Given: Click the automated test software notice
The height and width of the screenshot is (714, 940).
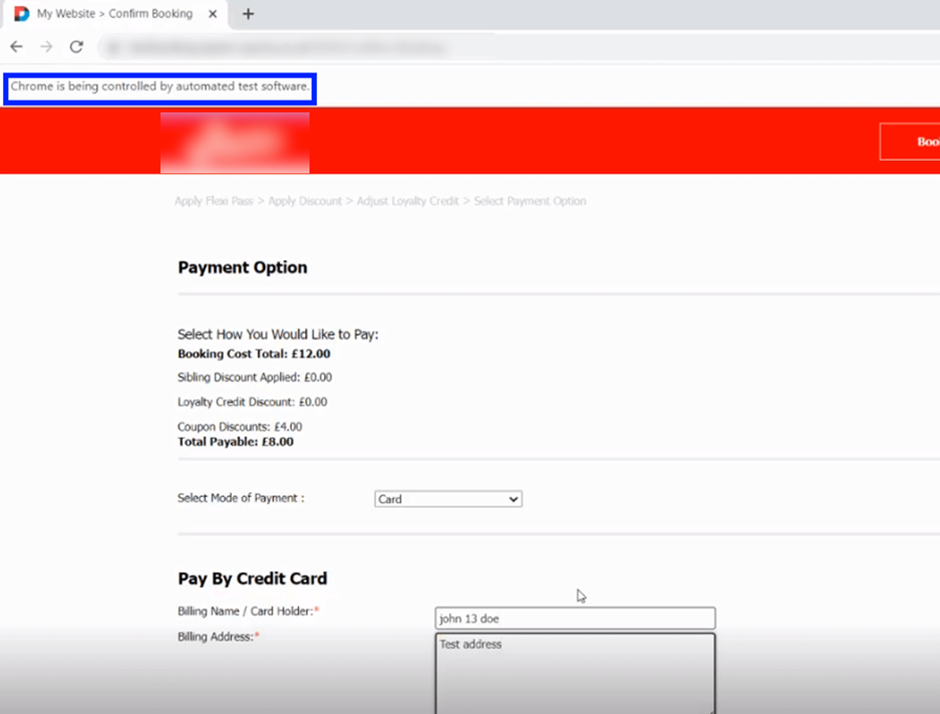Looking at the screenshot, I should point(160,88).
